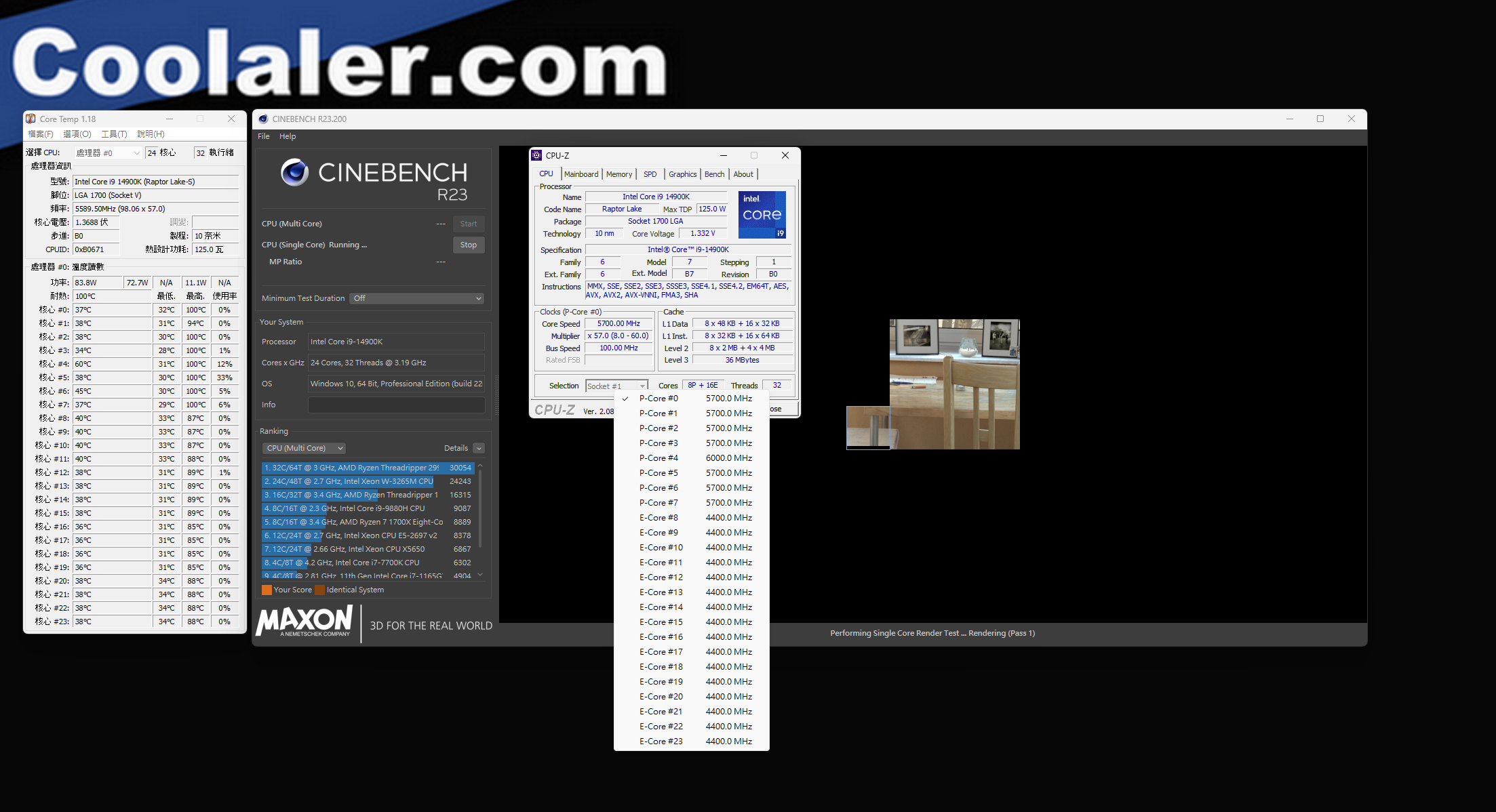Click the 核心 #4 temperature row

coord(134,364)
